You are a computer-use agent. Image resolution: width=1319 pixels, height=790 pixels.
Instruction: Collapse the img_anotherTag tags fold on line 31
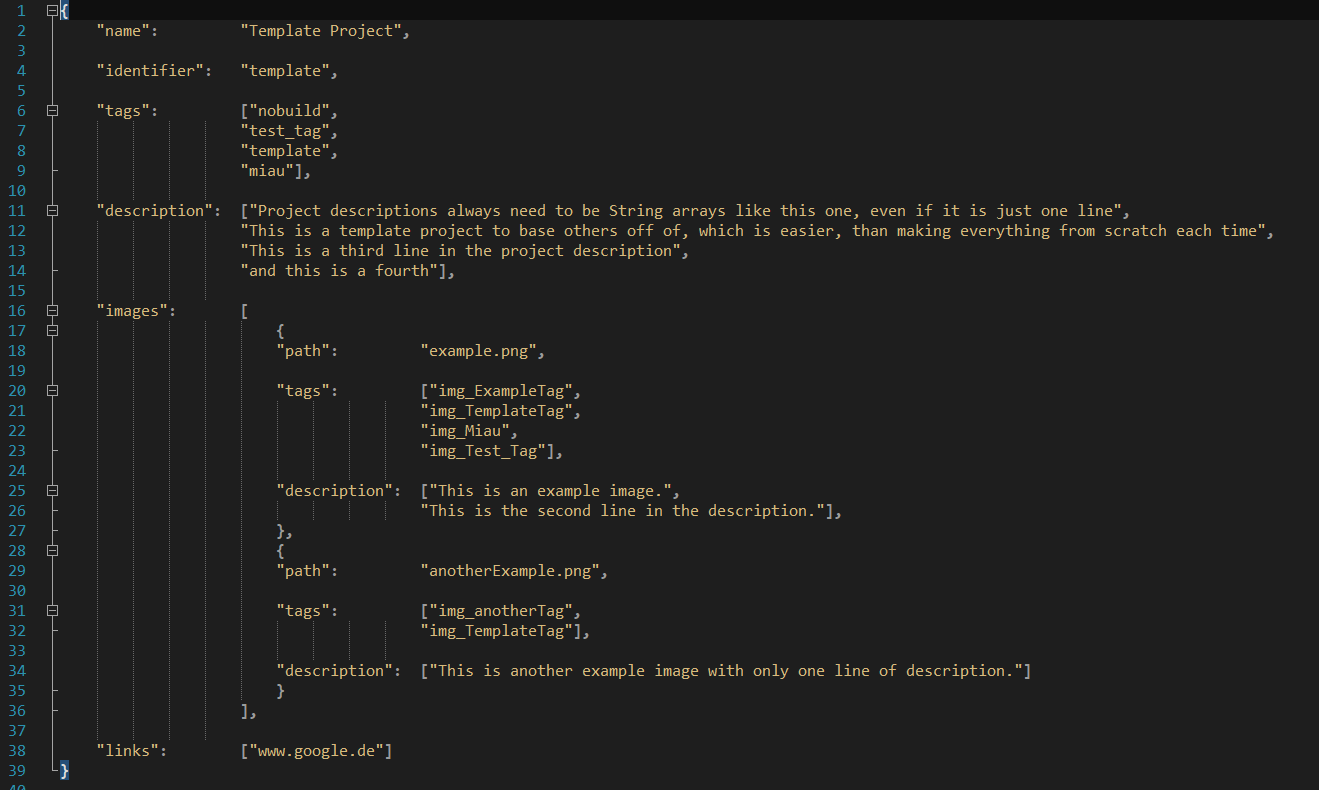pos(53,611)
